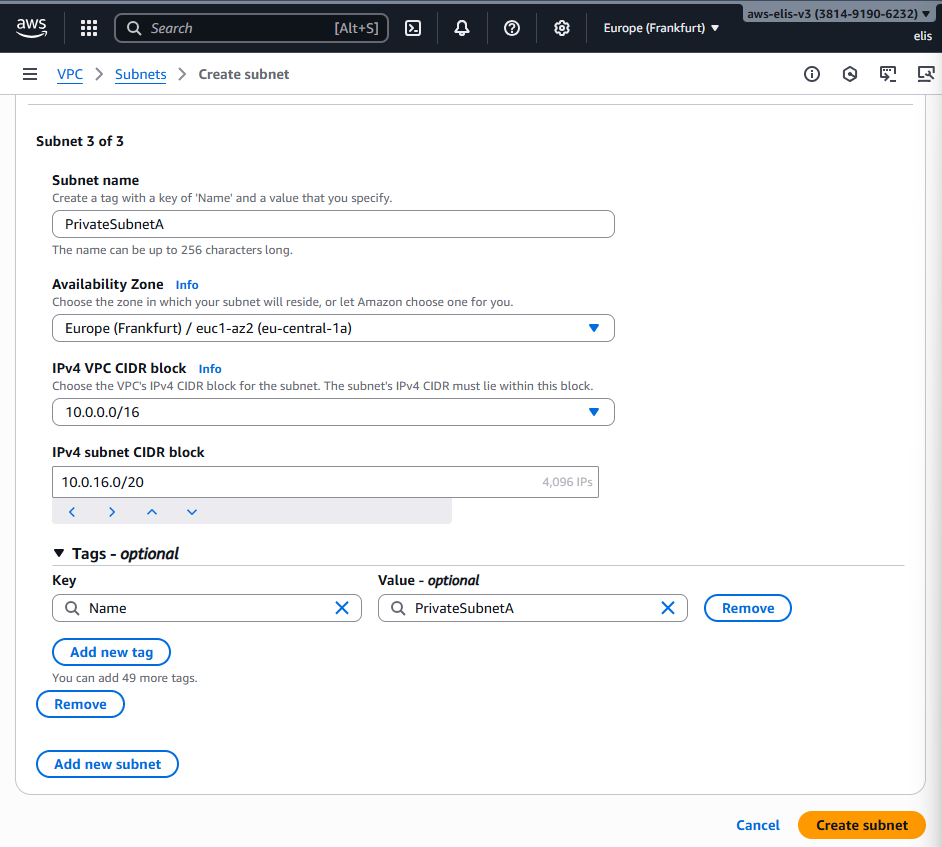Click the CIDR up chevron
This screenshot has height=847, width=942.
pyautogui.click(x=152, y=512)
